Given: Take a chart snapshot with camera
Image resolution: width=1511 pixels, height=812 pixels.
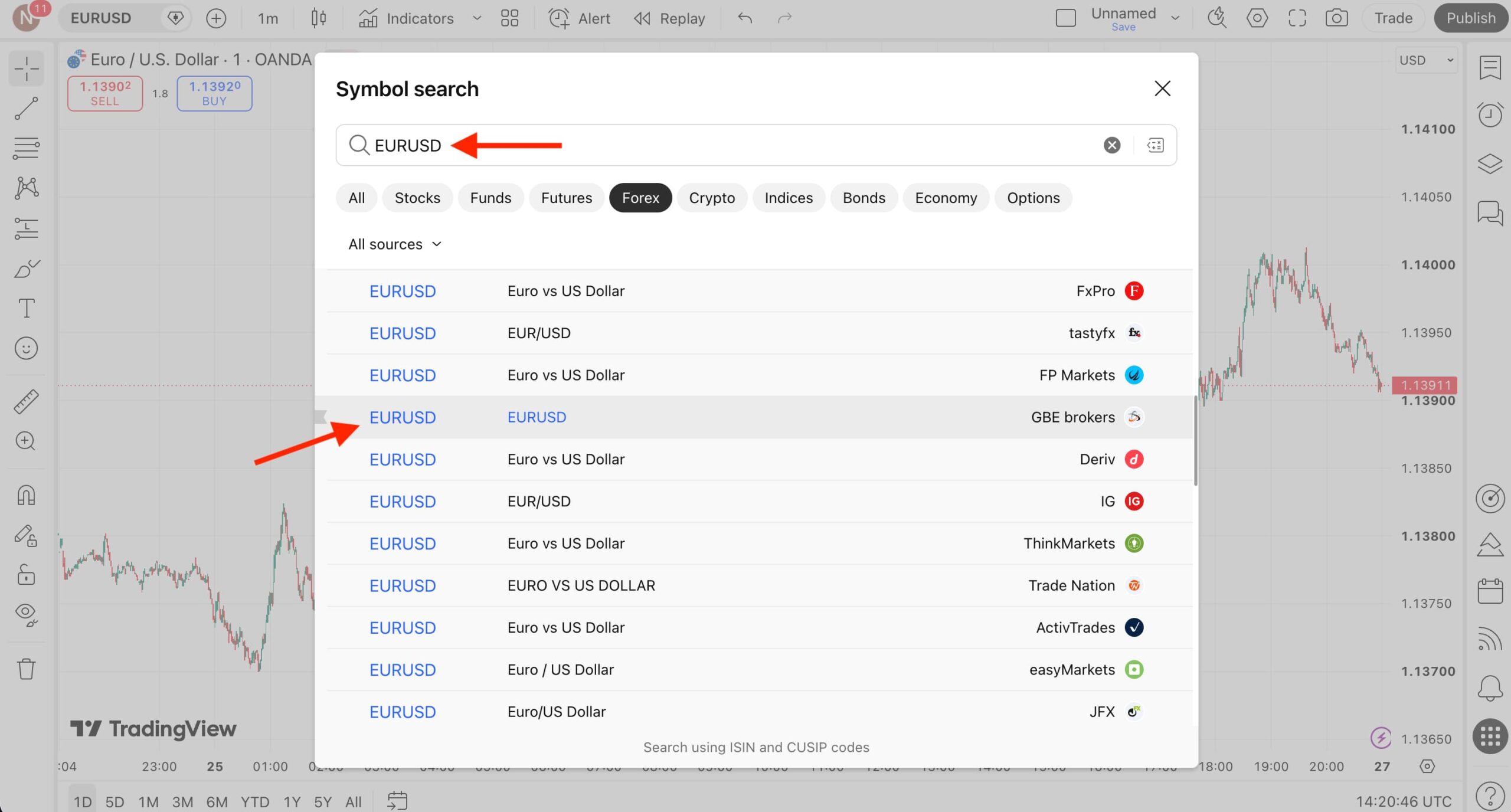Looking at the screenshot, I should point(1336,18).
